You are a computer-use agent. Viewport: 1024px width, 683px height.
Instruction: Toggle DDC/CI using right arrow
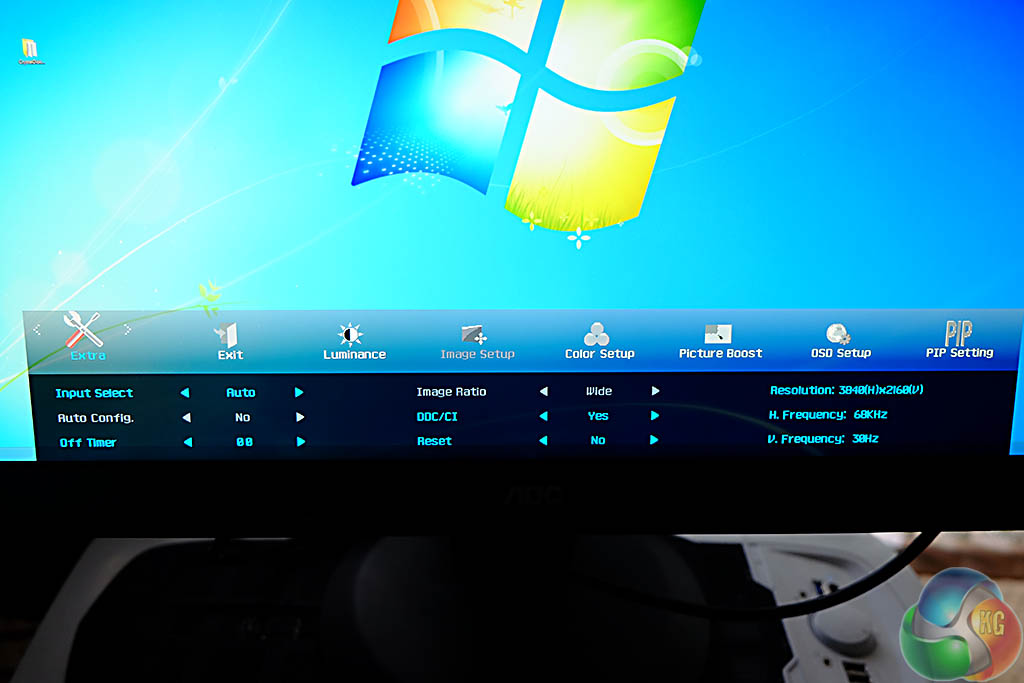[x=654, y=416]
